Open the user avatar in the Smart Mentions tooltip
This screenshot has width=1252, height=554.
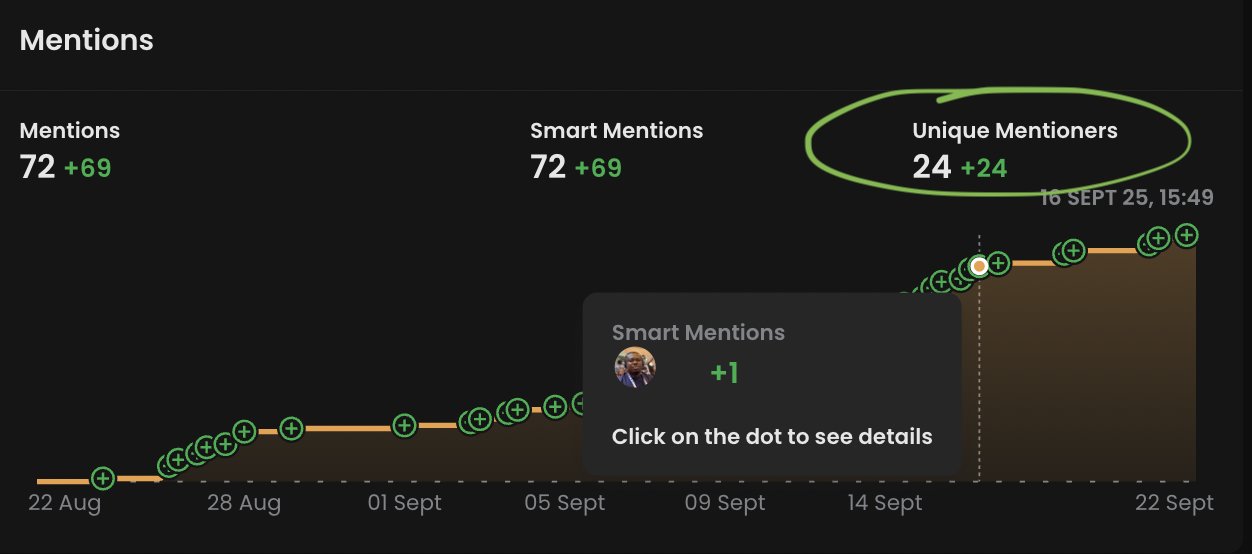[x=634, y=368]
